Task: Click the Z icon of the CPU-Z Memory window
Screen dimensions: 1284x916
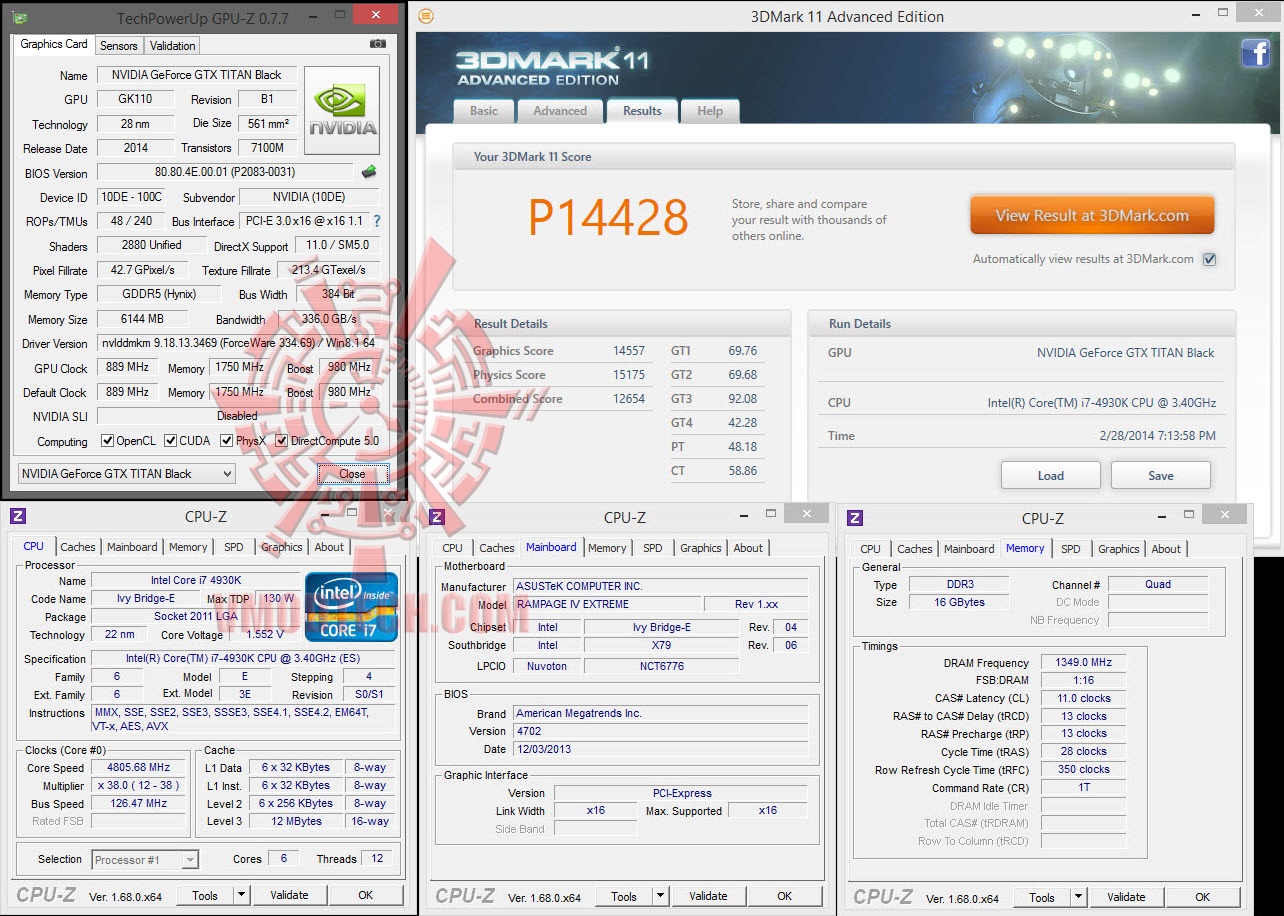Action: coord(855,517)
